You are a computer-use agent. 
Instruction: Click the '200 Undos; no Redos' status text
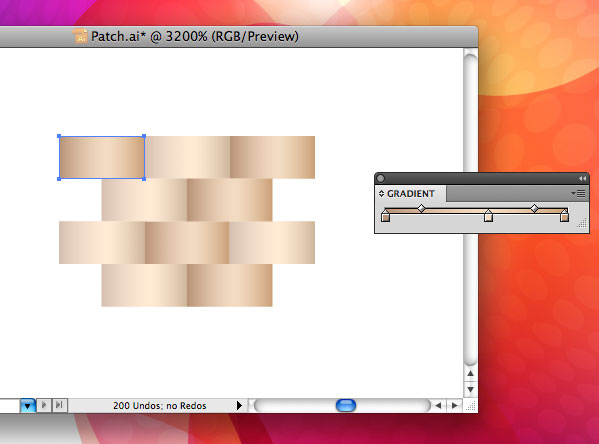pyautogui.click(x=160, y=406)
